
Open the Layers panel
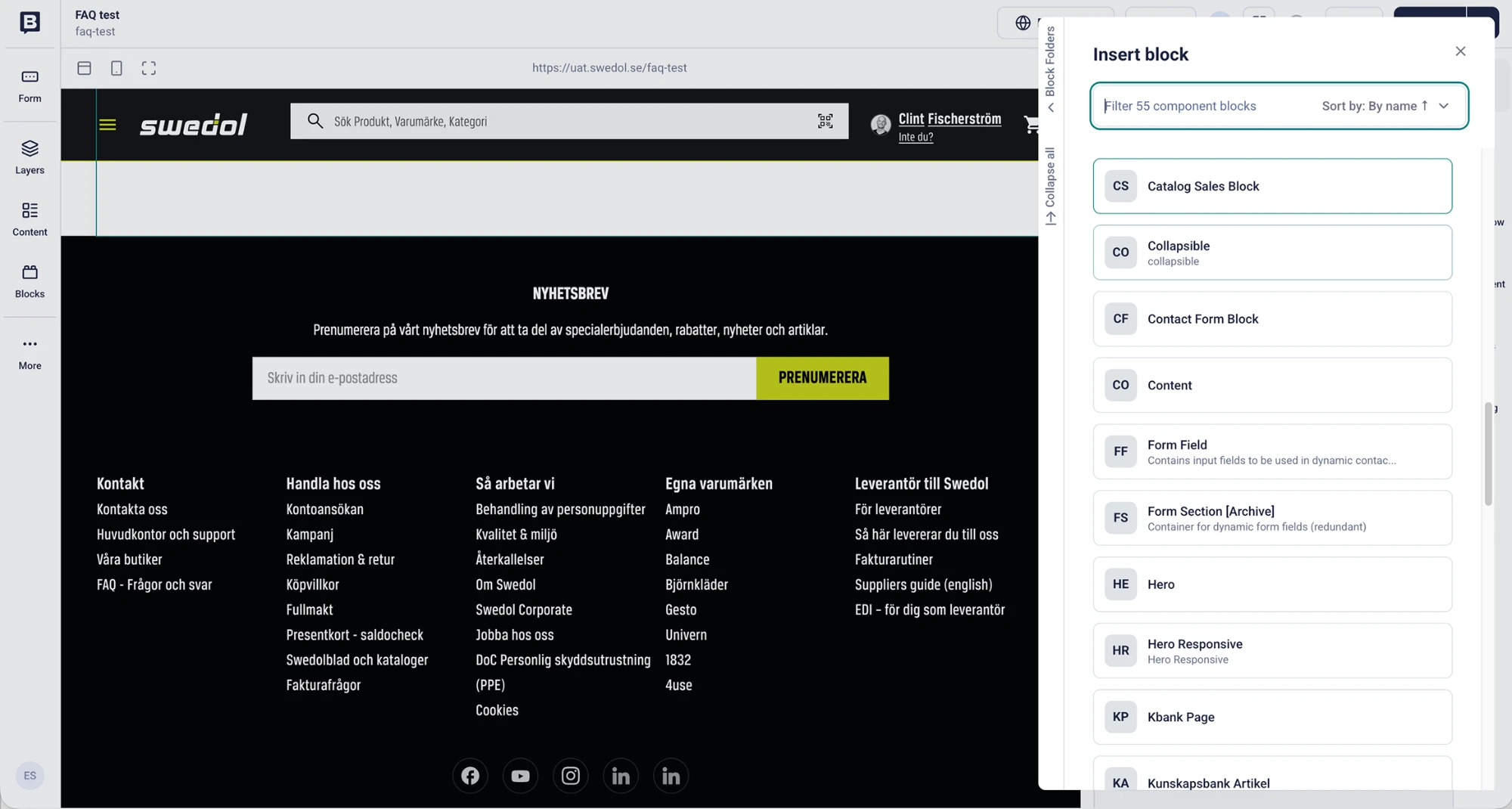coord(30,157)
